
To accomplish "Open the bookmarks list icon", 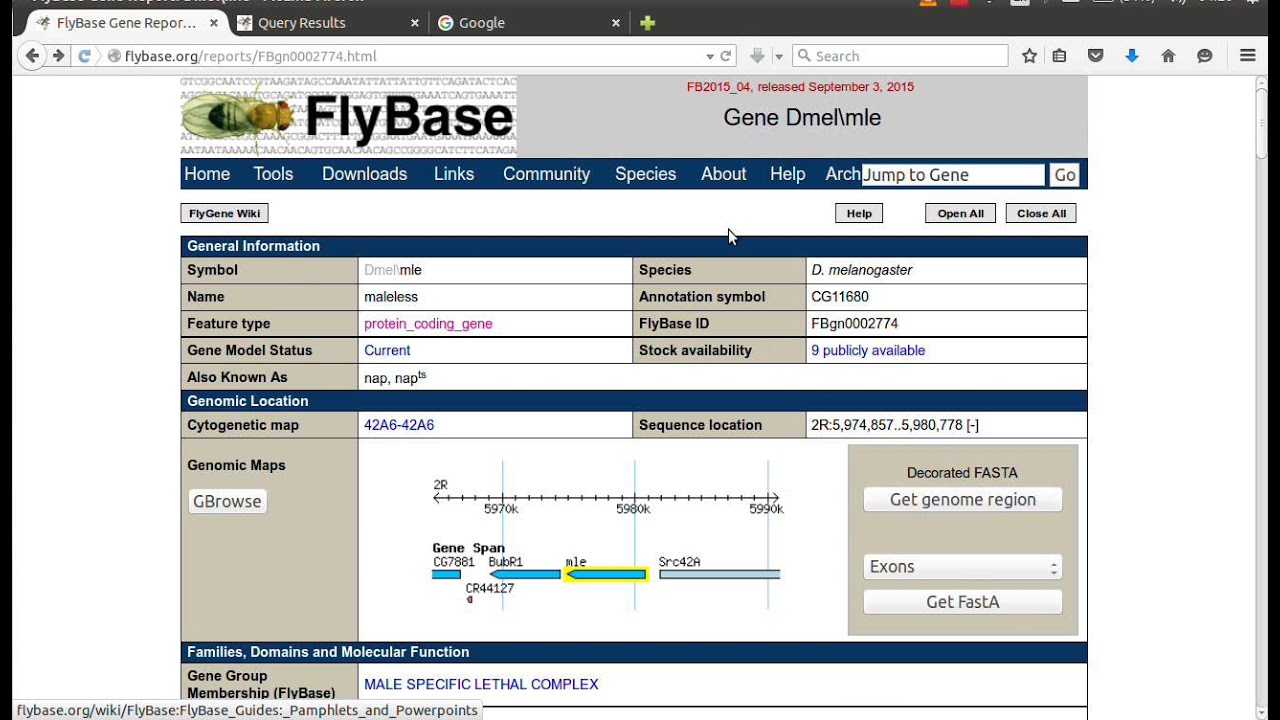I will tap(1059, 56).
